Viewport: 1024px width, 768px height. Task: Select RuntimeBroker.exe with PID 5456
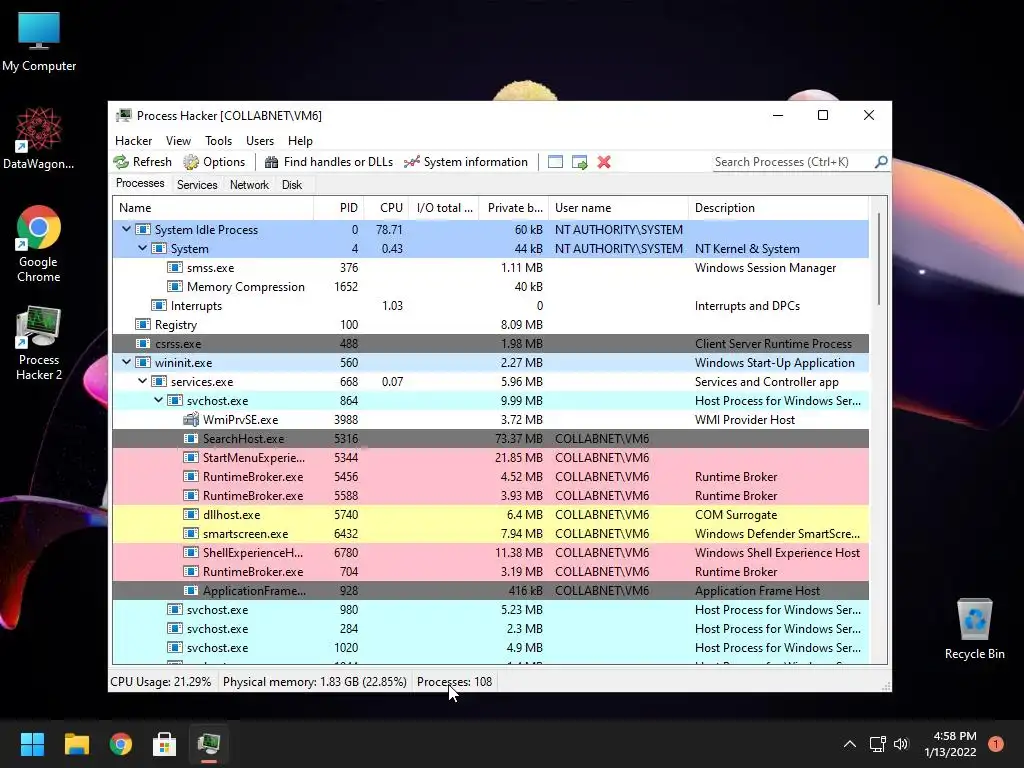tap(490, 476)
